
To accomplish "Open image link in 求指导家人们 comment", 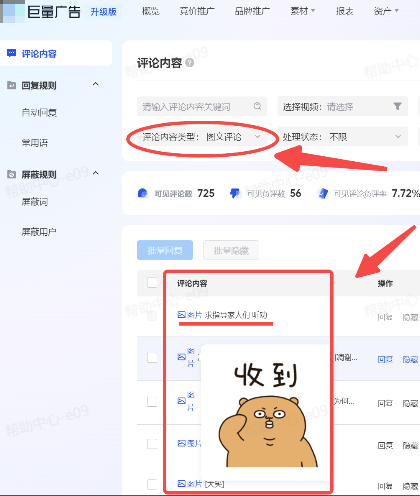I will point(190,314).
